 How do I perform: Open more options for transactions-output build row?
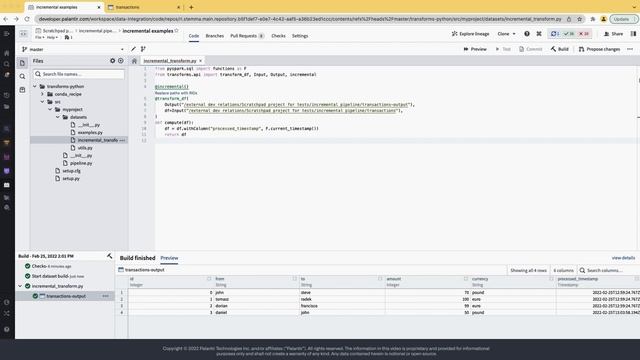tap(106, 296)
